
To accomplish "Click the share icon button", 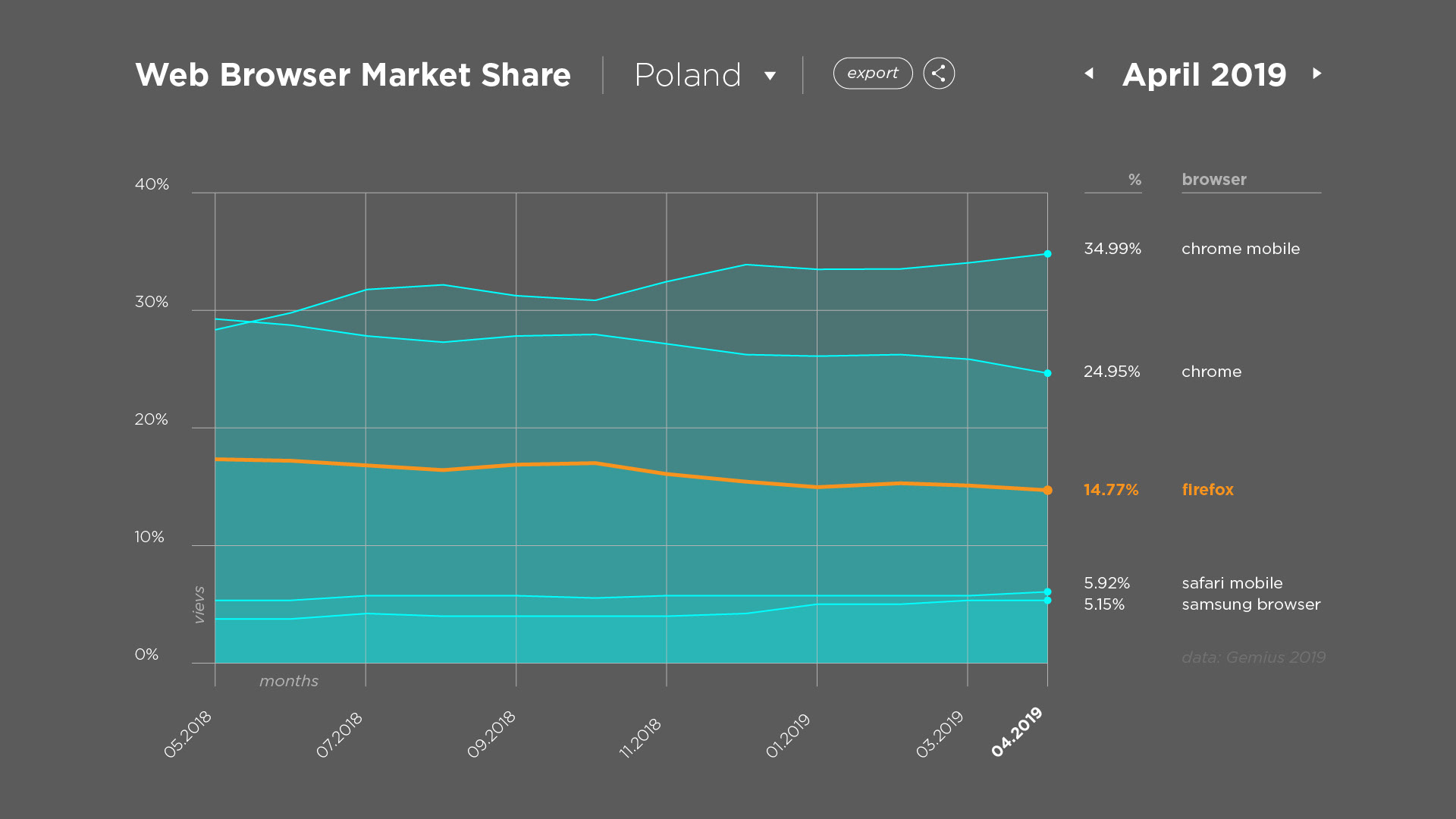I will click(939, 74).
